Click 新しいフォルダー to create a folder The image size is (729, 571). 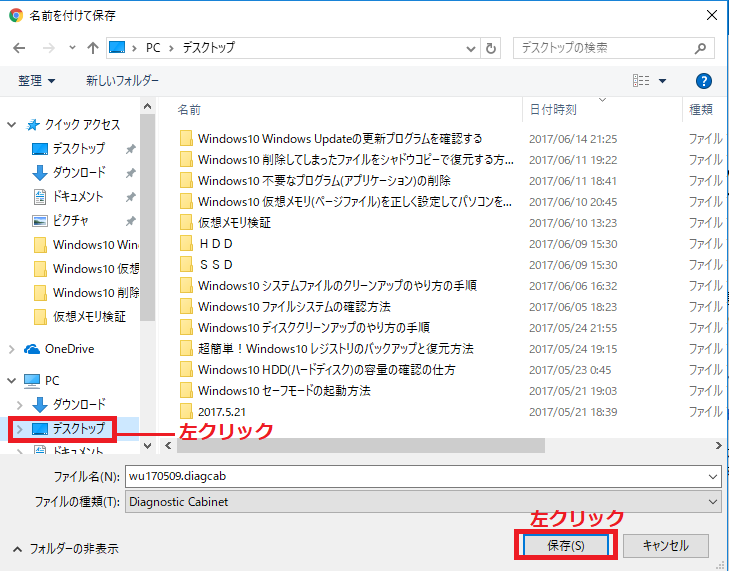click(x=122, y=80)
